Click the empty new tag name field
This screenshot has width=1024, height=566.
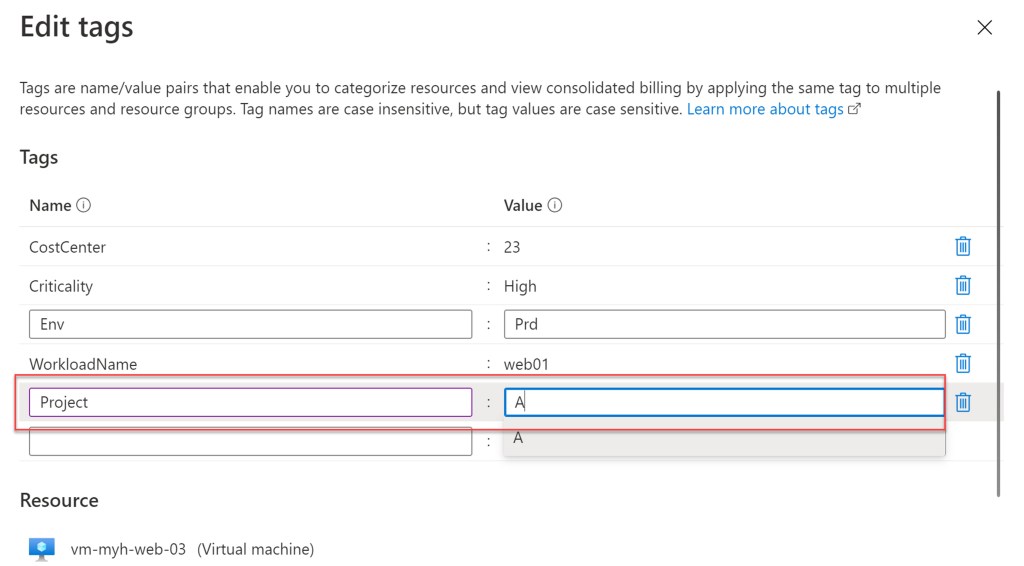click(x=250, y=441)
